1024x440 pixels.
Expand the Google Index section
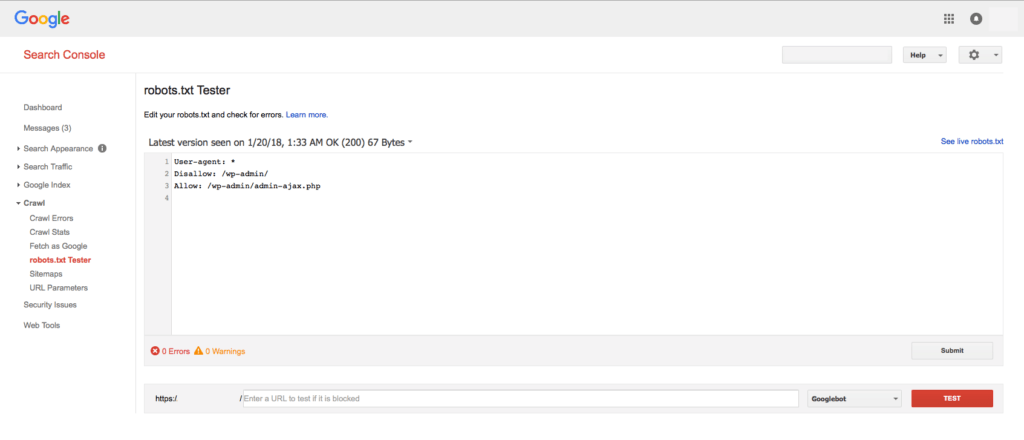click(x=18, y=185)
